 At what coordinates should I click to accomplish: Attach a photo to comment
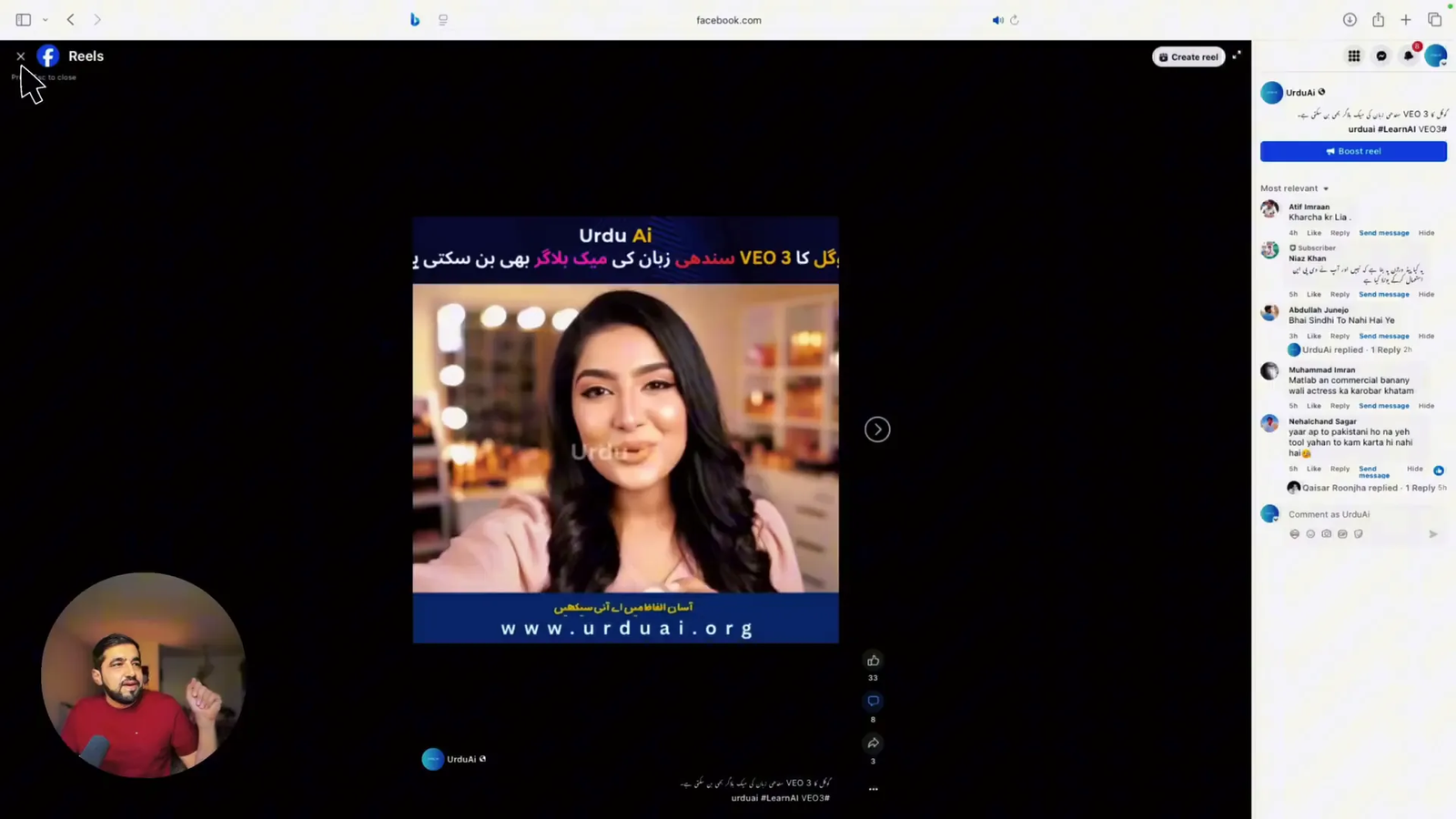(x=1326, y=534)
